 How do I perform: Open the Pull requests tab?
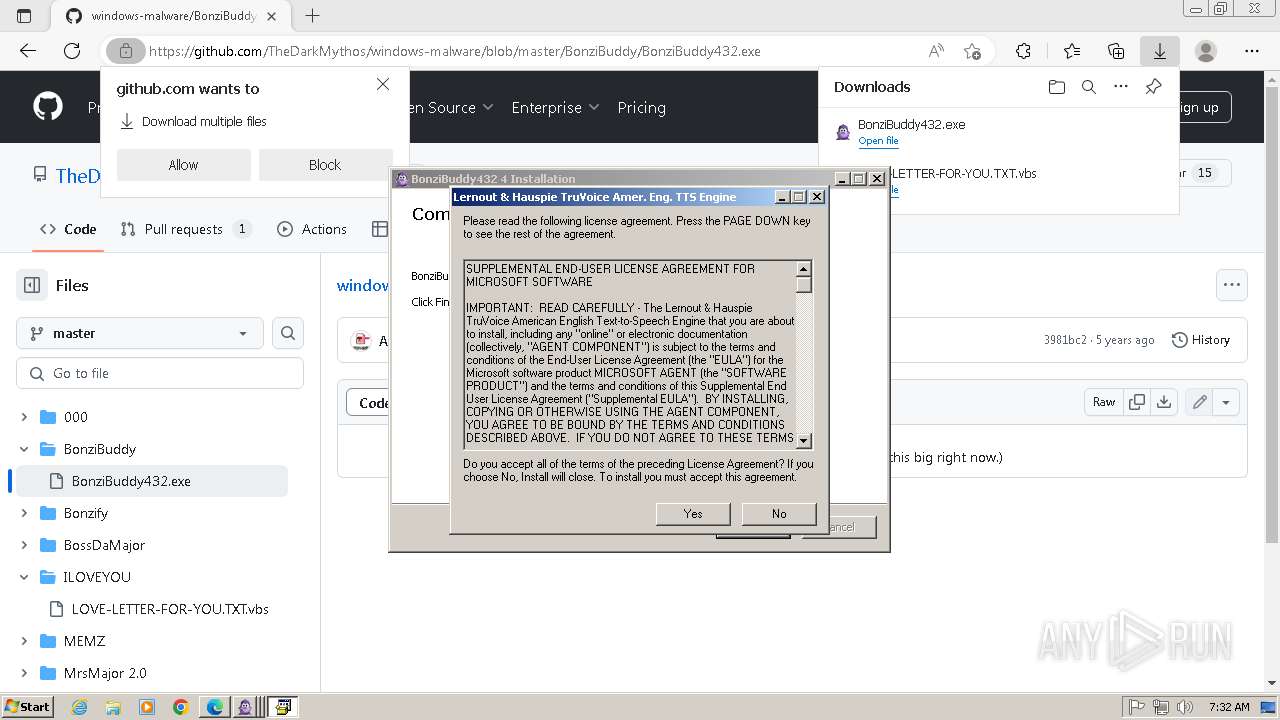pos(185,229)
